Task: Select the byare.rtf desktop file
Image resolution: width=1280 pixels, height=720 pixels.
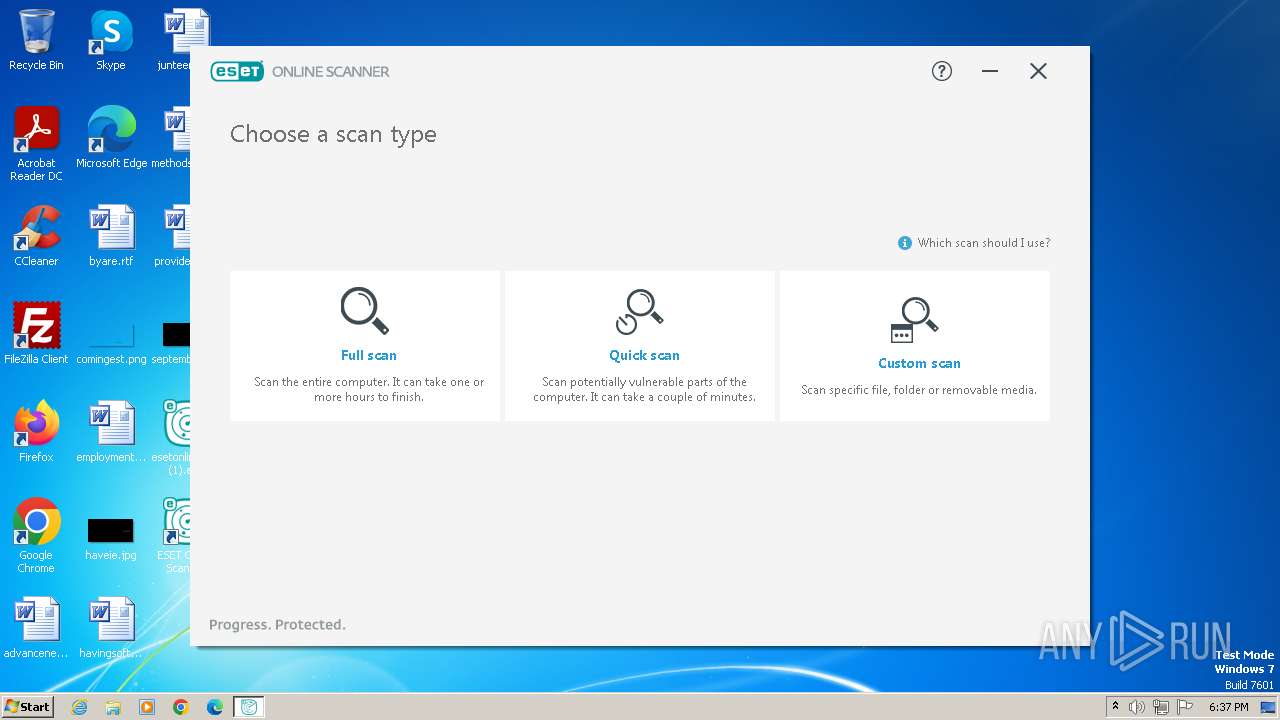Action: pyautogui.click(x=111, y=236)
